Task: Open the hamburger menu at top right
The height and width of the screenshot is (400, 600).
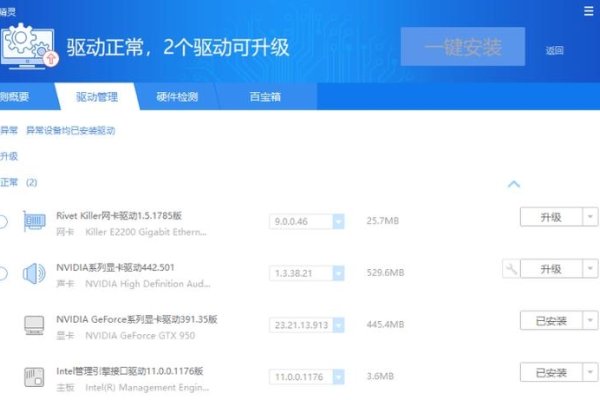Action: tap(589, 11)
